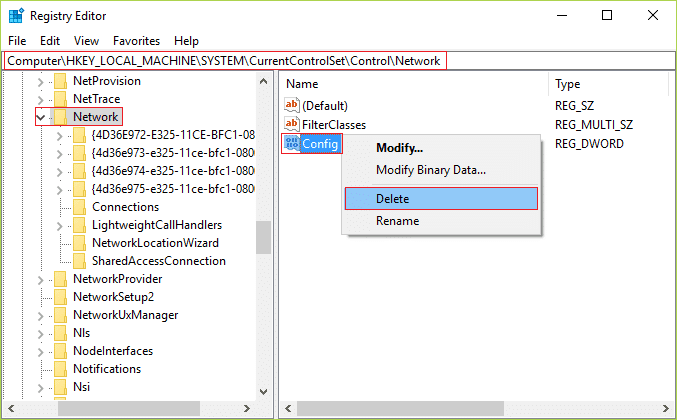The image size is (677, 420).
Task: Click the {4d36e973-e325 folder icon
Action: point(79,153)
